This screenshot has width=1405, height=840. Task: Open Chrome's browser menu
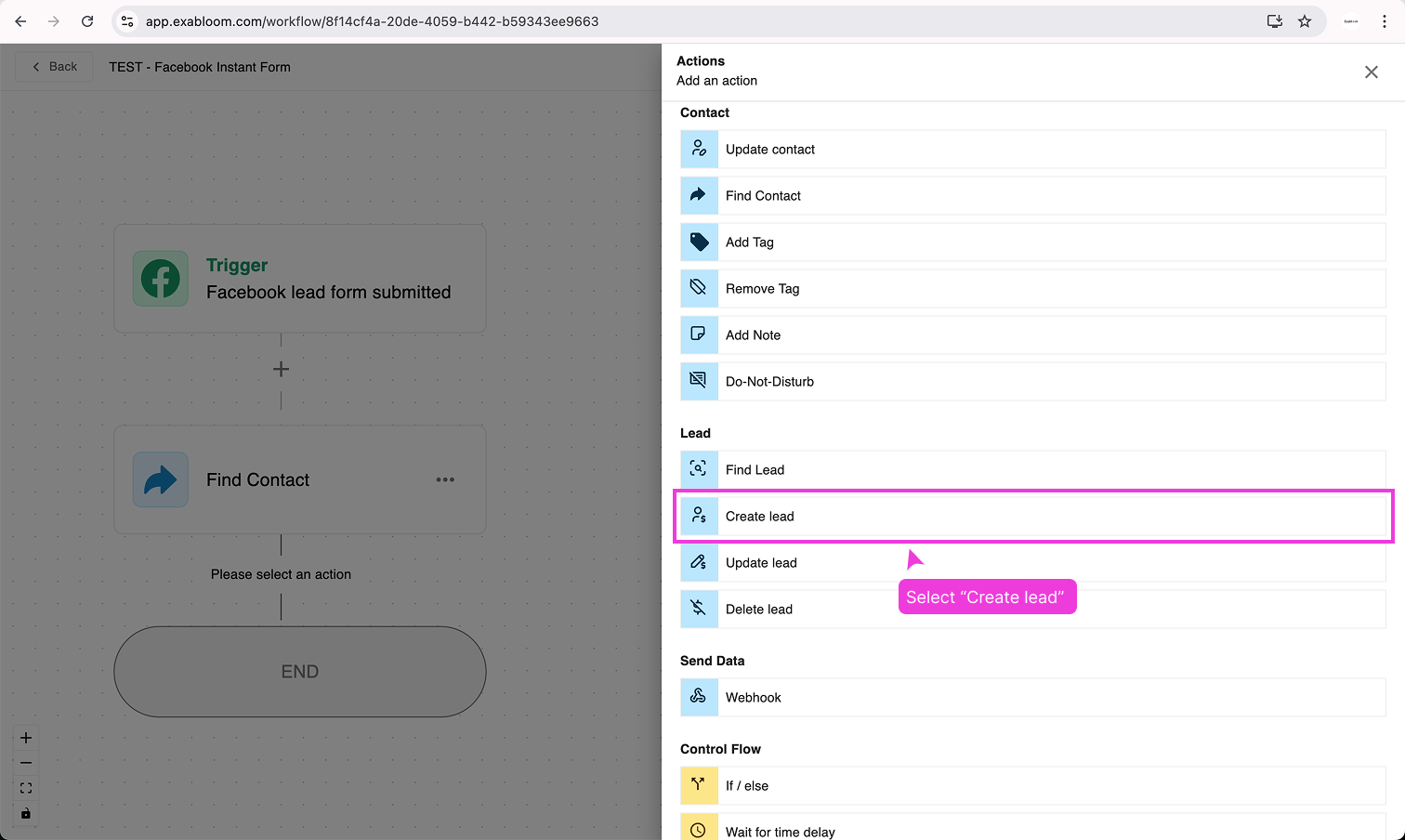[x=1385, y=20]
